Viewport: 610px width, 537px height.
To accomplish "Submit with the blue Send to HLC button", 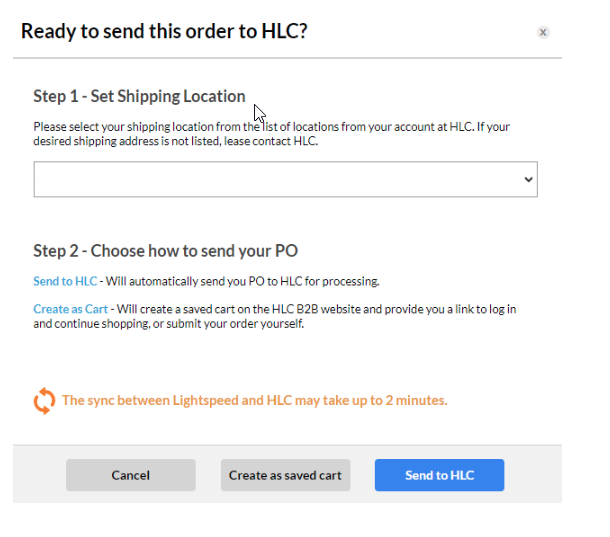I will 439,475.
